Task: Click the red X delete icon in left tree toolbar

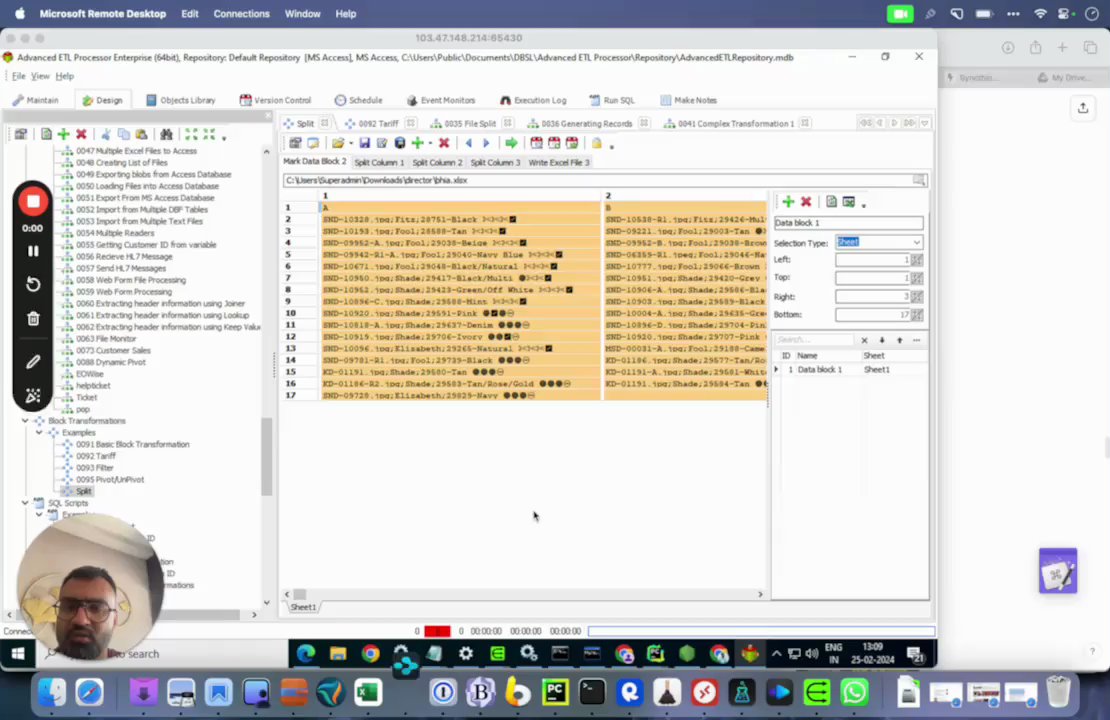Action: (81, 134)
